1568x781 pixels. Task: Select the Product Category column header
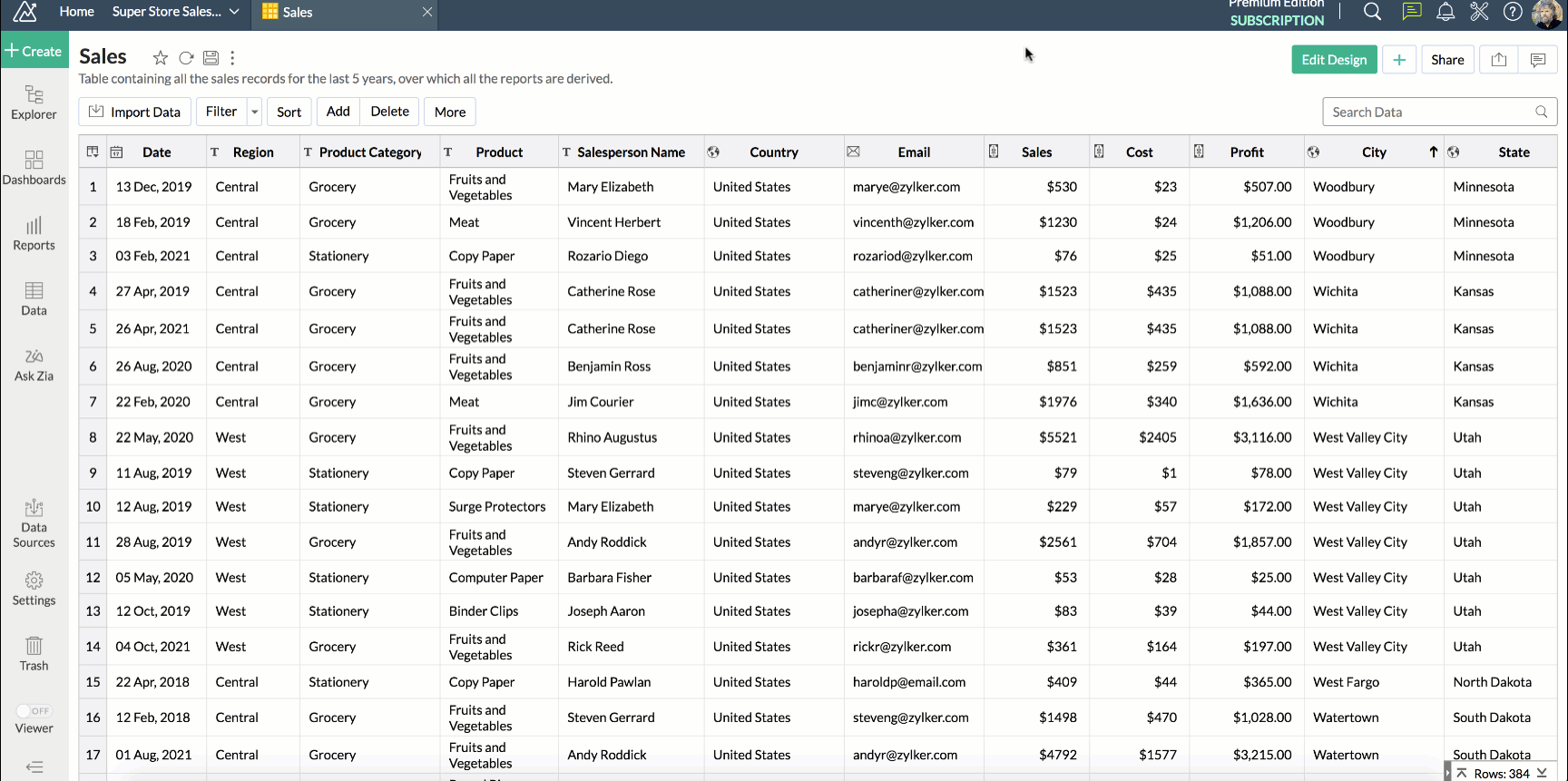pyautogui.click(x=370, y=152)
